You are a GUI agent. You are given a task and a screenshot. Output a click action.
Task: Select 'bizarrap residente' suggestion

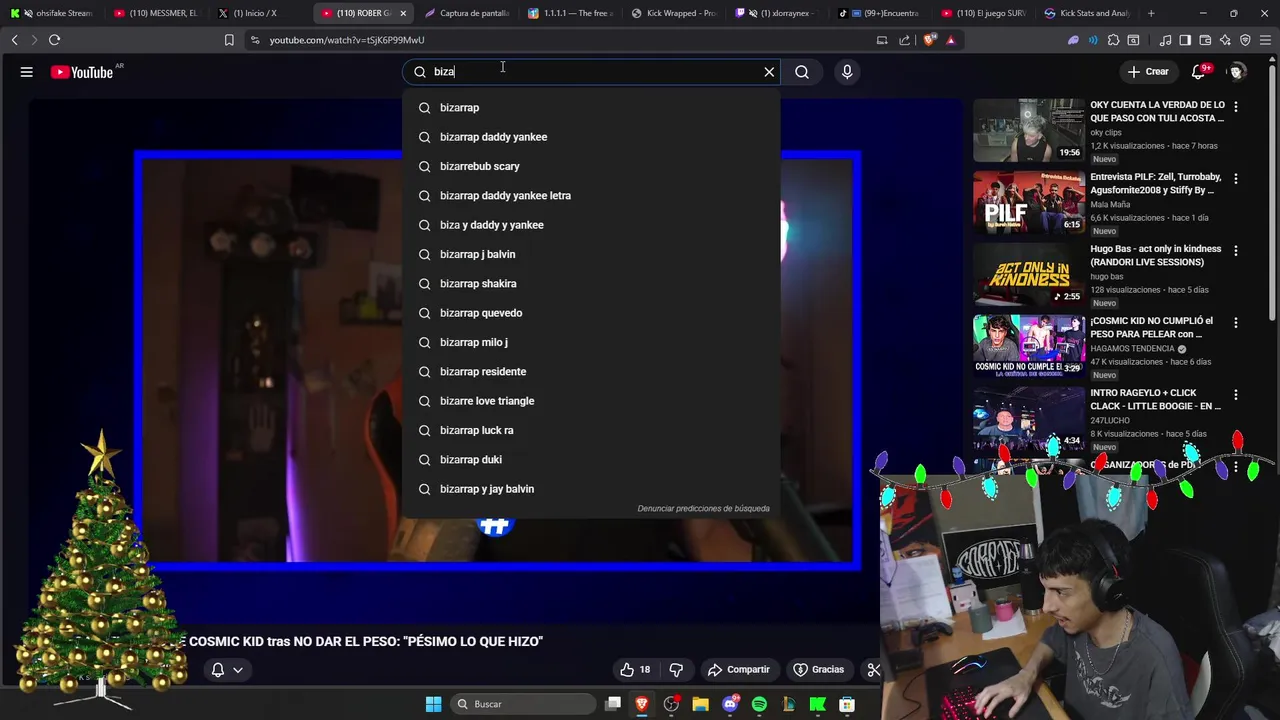590,371
